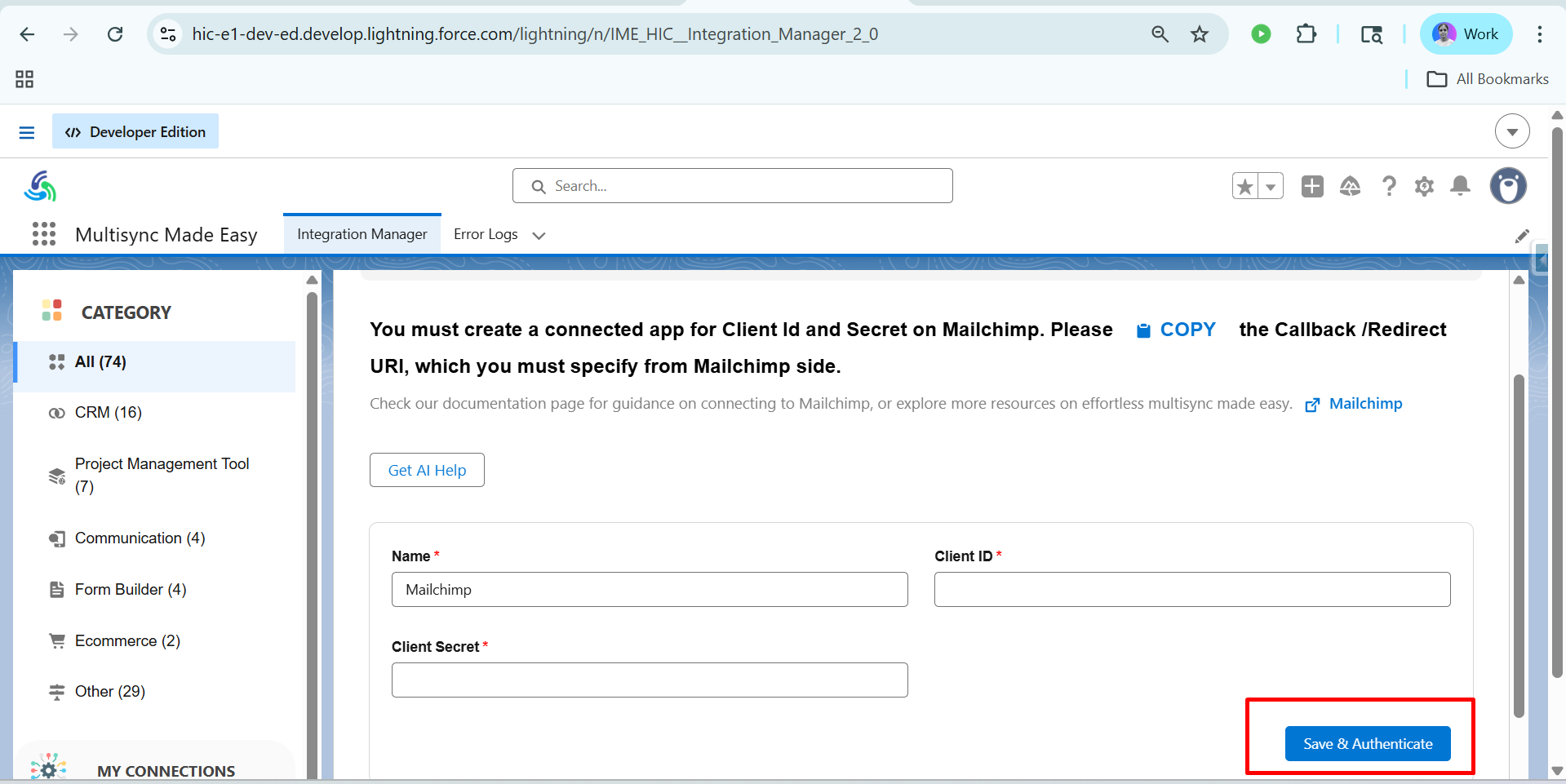Open the browser Extensions puzzle icon
This screenshot has width=1566, height=784.
1306,34
